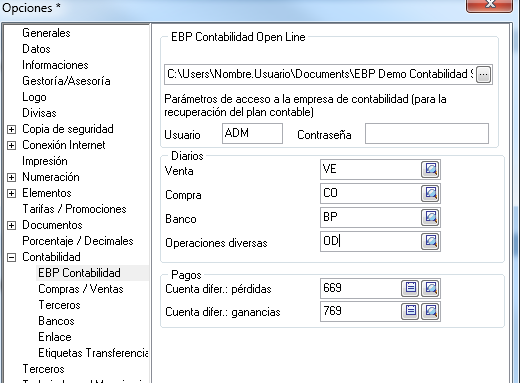Image resolution: width=520 pixels, height=383 pixels.
Task: Open lookup icon for Venta journal
Action: tap(430, 169)
